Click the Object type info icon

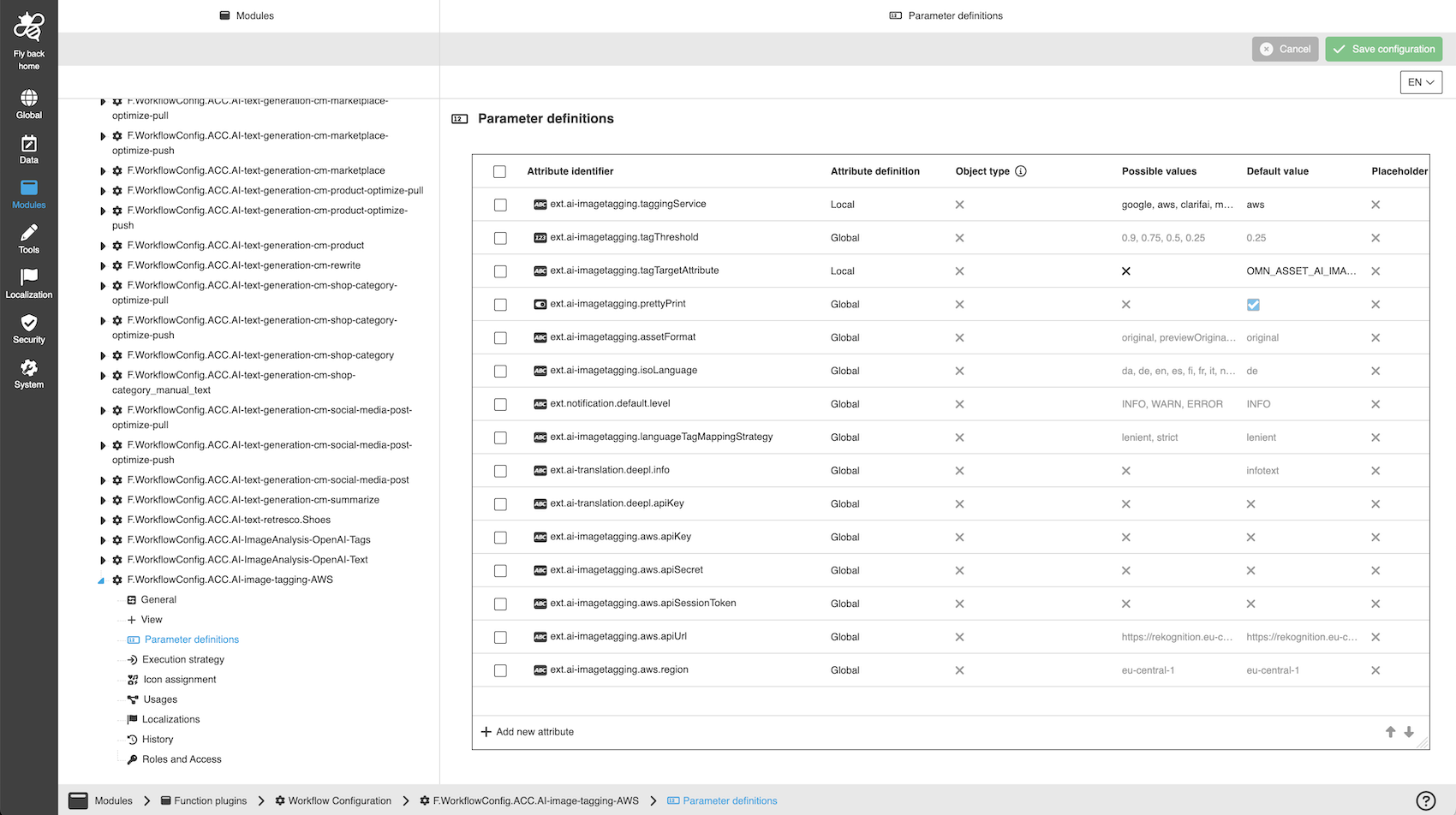click(x=1020, y=170)
